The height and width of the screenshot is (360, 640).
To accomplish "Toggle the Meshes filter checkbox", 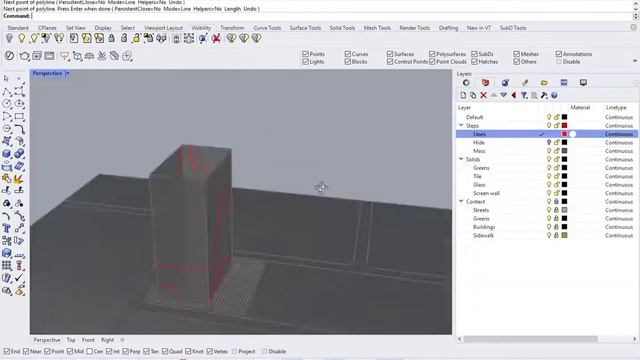I will click(516, 54).
